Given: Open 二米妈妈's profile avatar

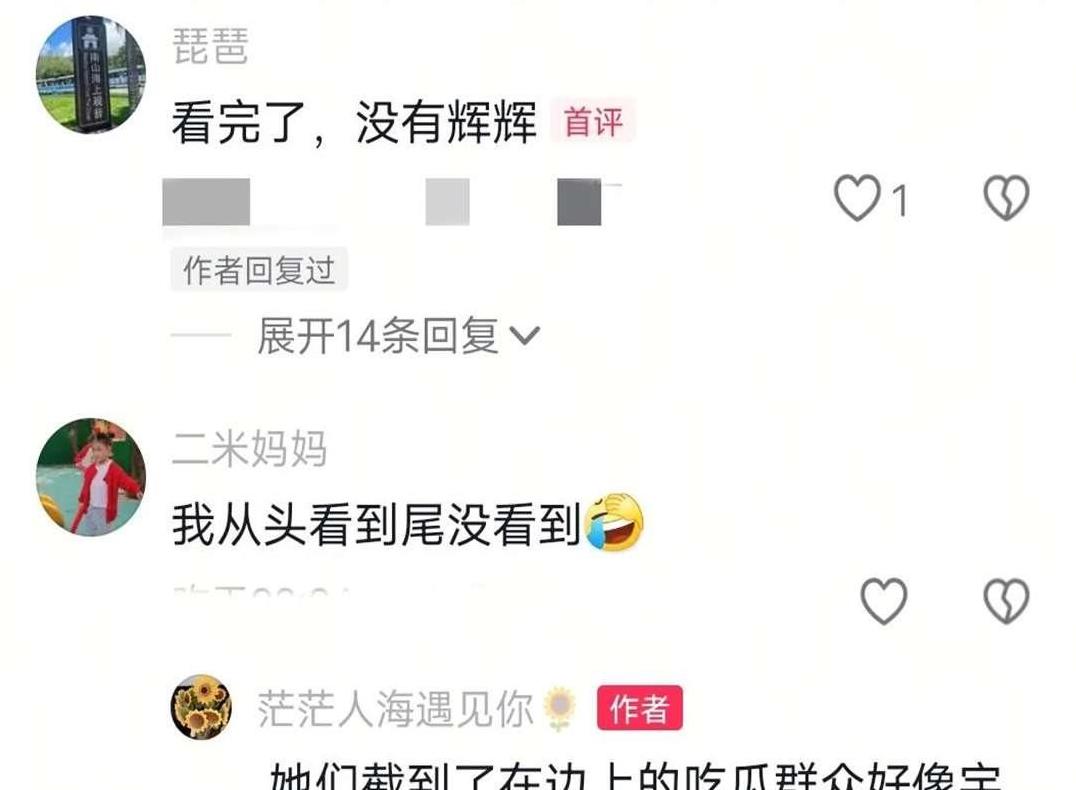Looking at the screenshot, I should 91,476.
